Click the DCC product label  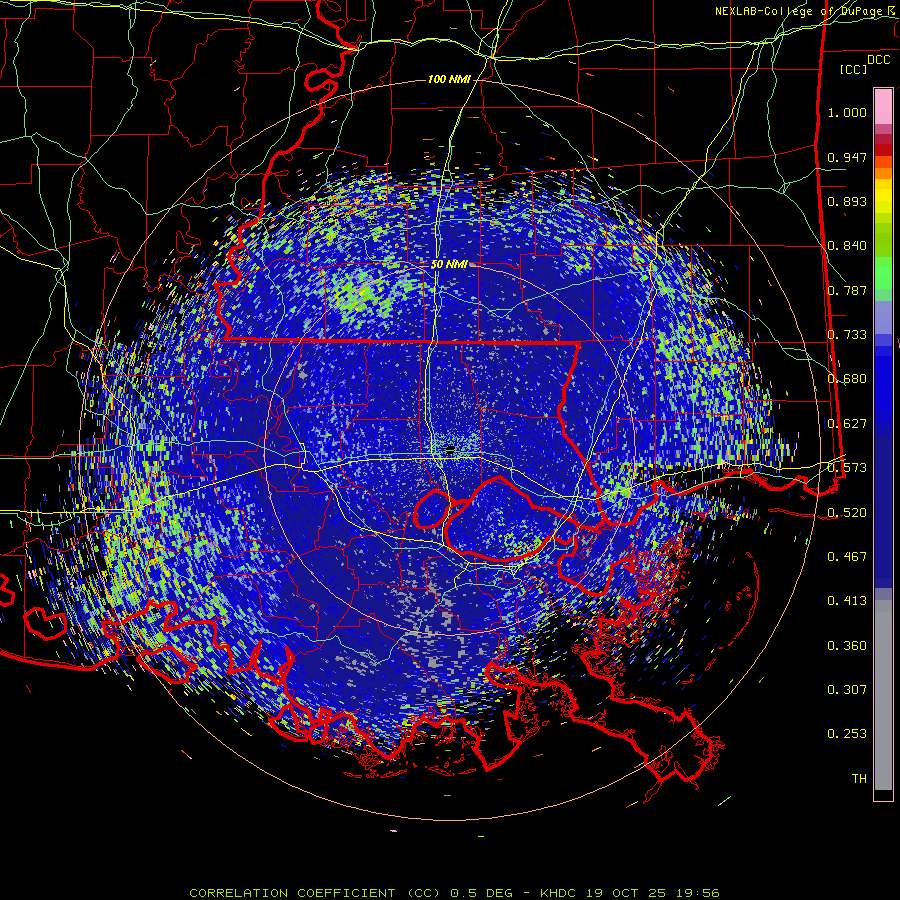[879, 60]
